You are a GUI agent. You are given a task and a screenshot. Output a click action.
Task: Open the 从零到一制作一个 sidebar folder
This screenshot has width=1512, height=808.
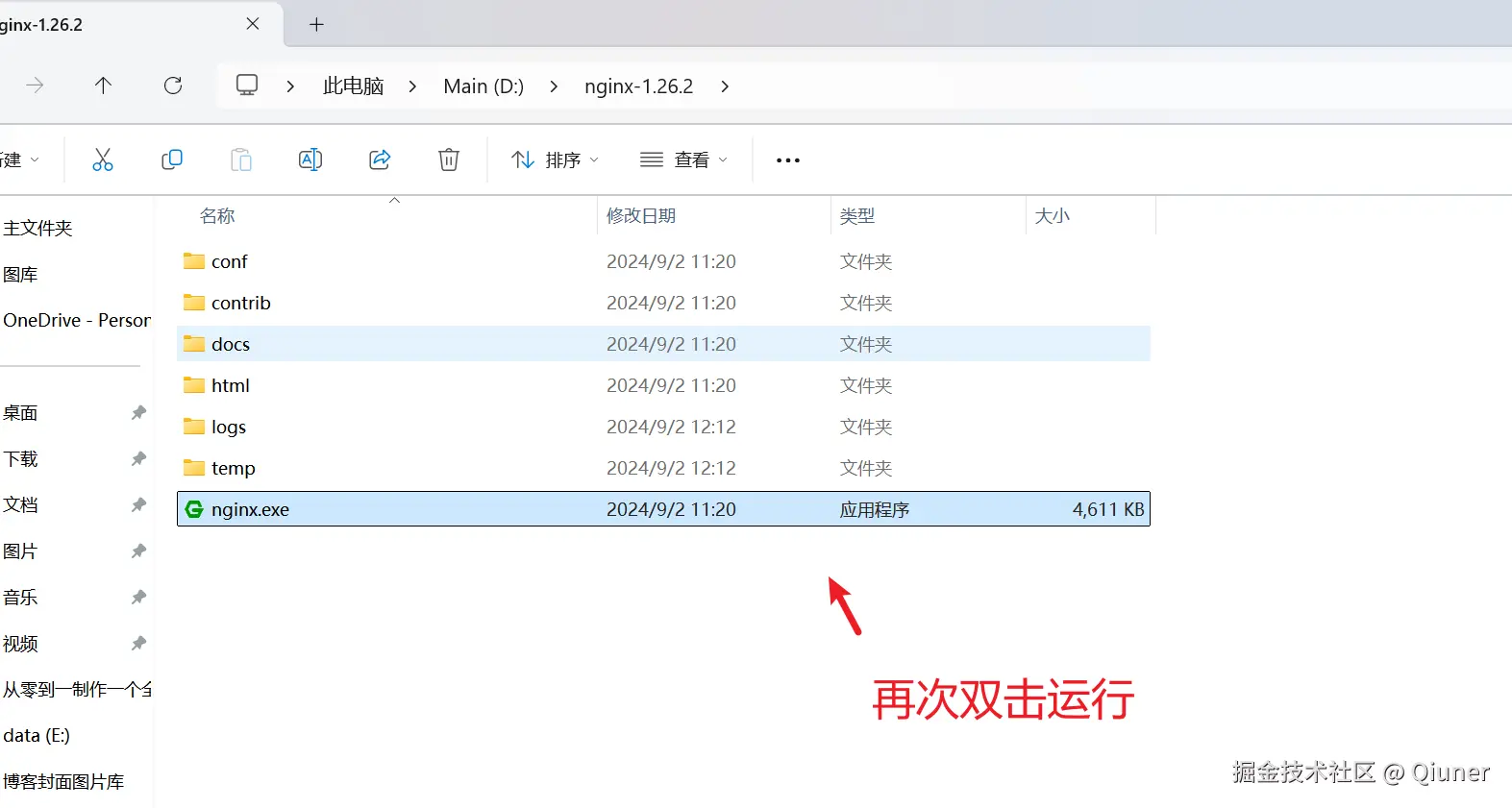77,689
